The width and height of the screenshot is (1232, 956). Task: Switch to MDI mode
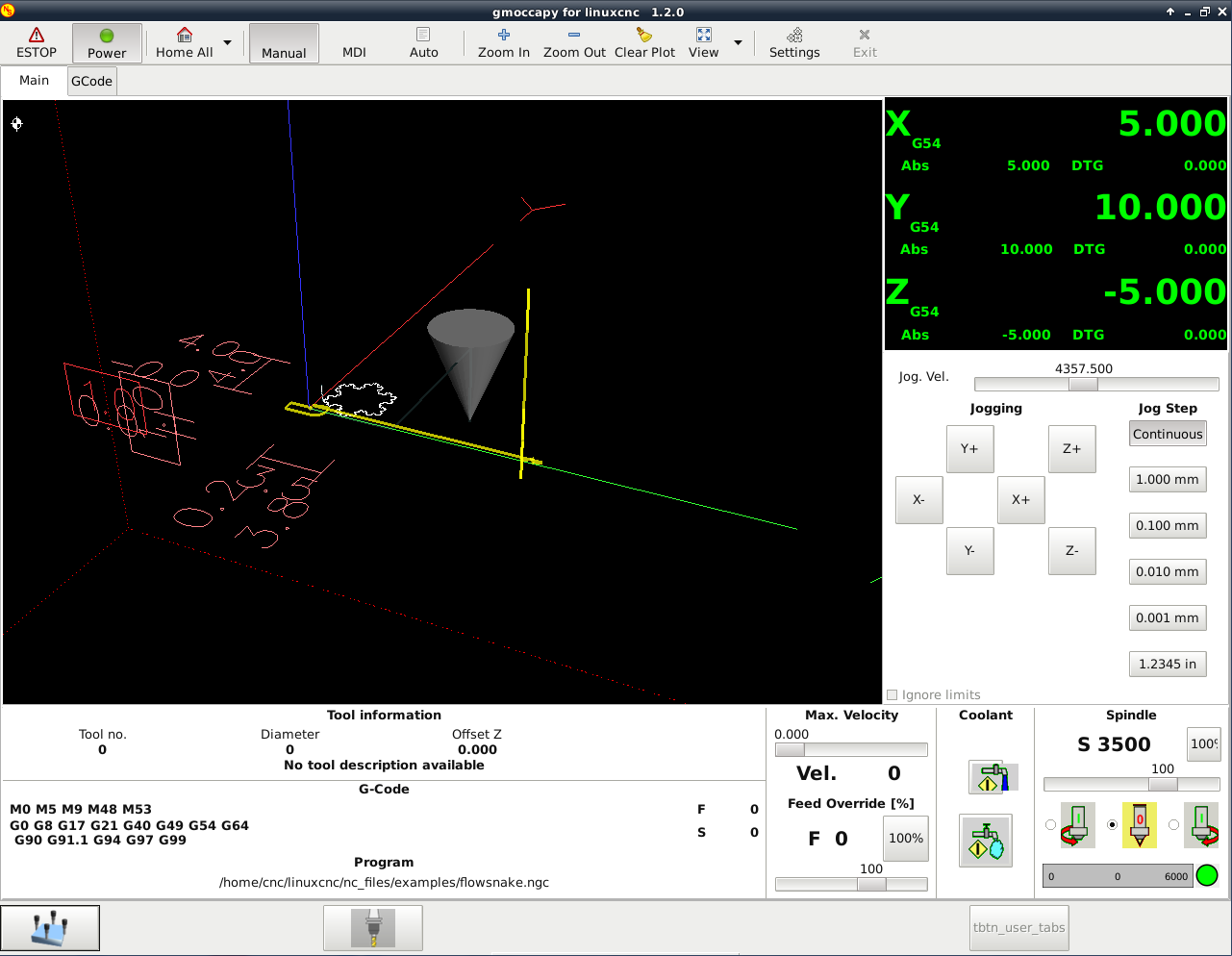click(x=354, y=43)
